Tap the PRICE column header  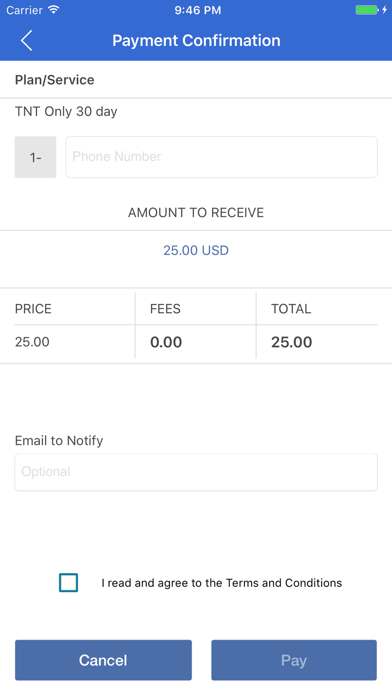pyautogui.click(x=33, y=309)
